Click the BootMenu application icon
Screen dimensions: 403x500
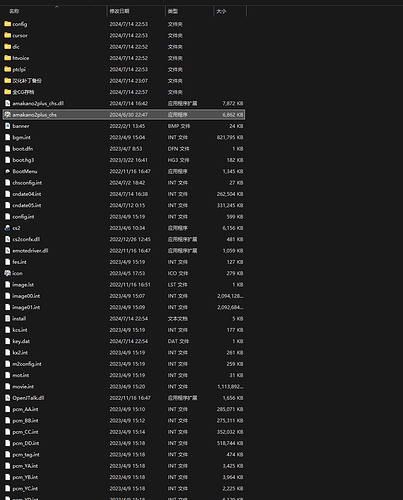point(8,171)
